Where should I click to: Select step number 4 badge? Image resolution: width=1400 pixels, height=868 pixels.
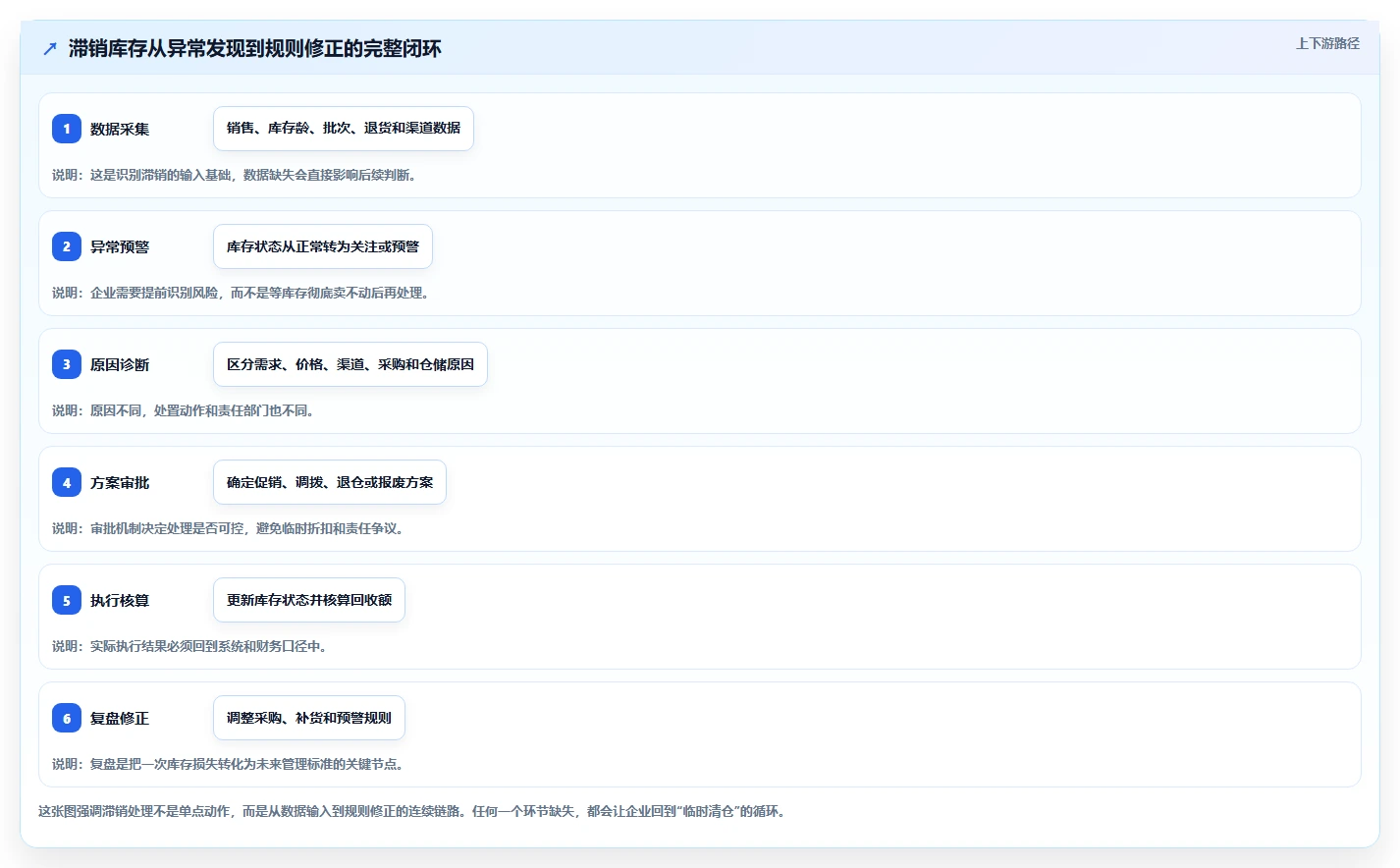tap(67, 482)
